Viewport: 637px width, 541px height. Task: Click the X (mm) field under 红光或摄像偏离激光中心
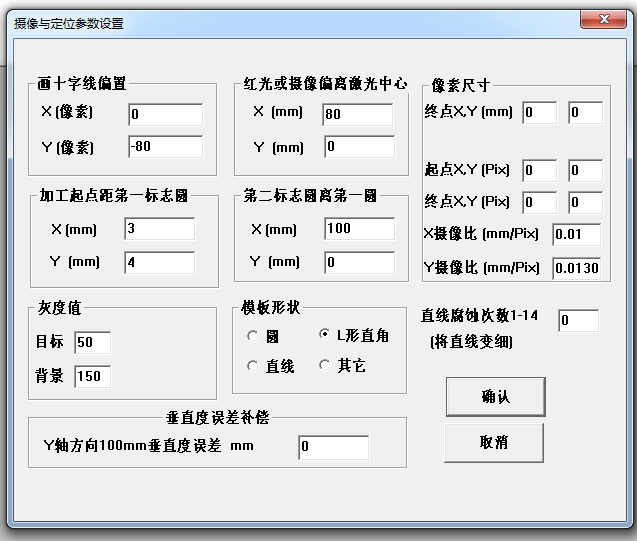(x=358, y=114)
